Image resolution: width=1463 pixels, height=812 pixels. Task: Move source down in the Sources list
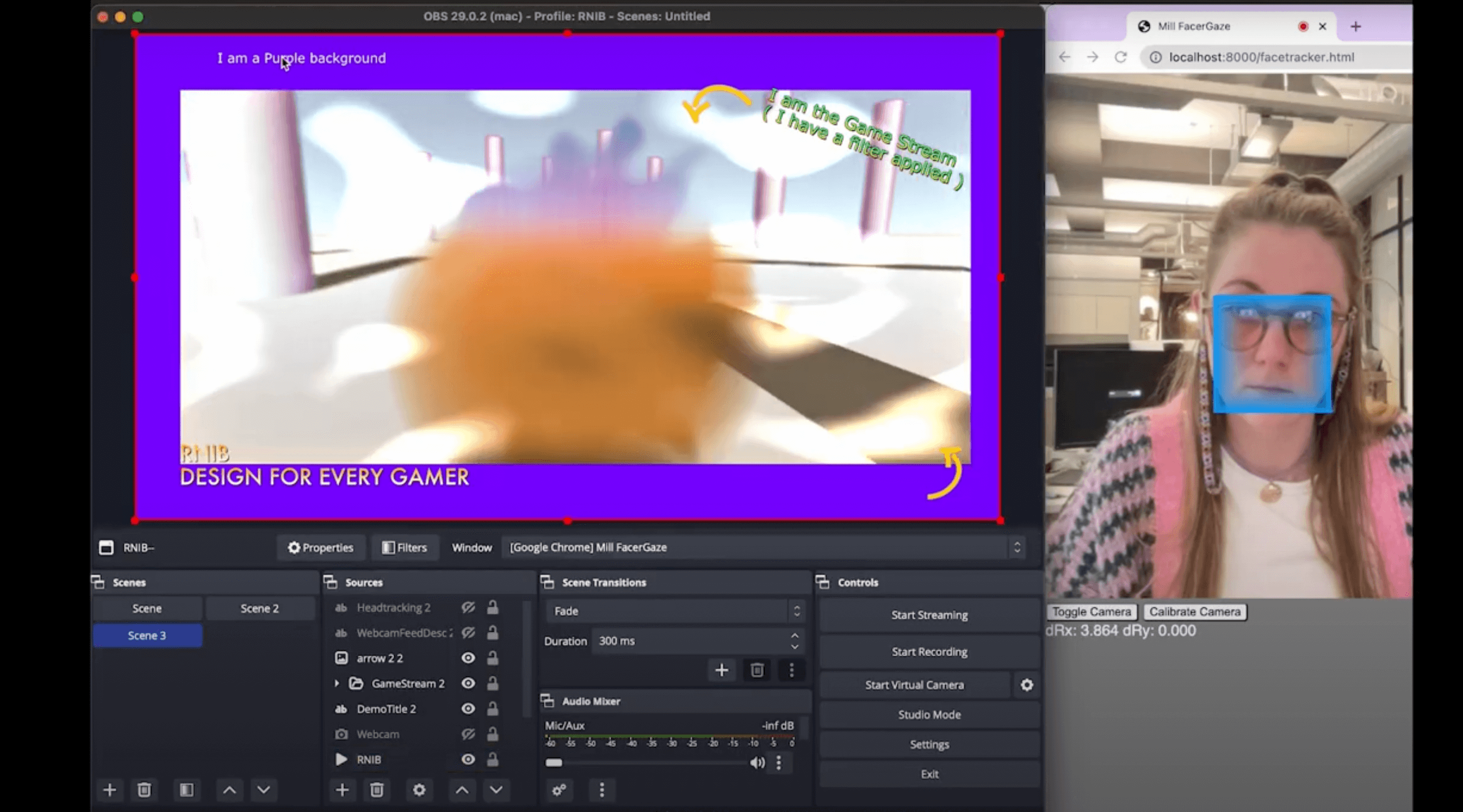point(496,790)
